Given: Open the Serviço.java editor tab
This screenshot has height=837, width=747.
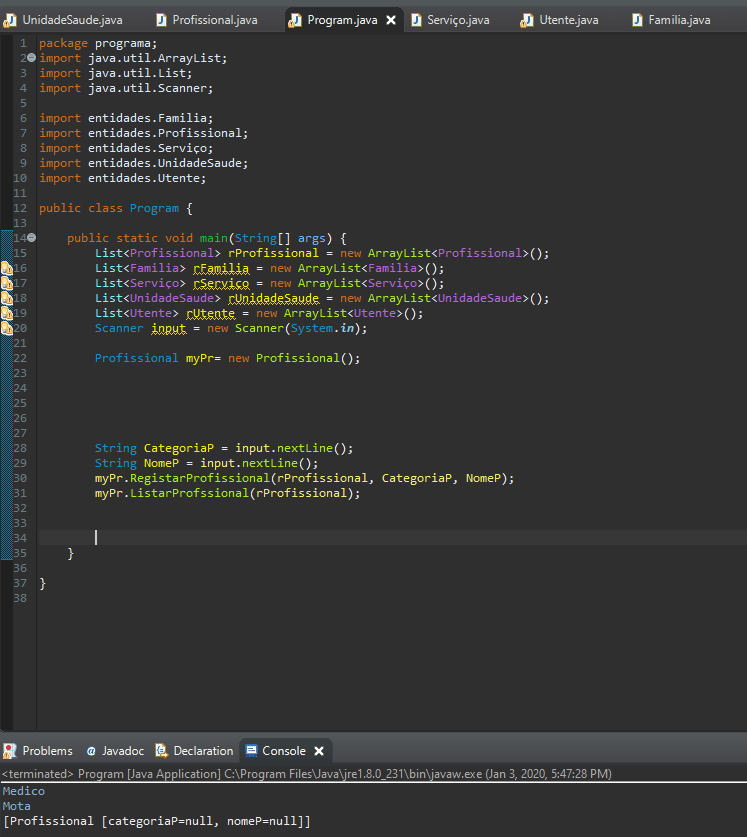Looking at the screenshot, I should click(x=451, y=20).
